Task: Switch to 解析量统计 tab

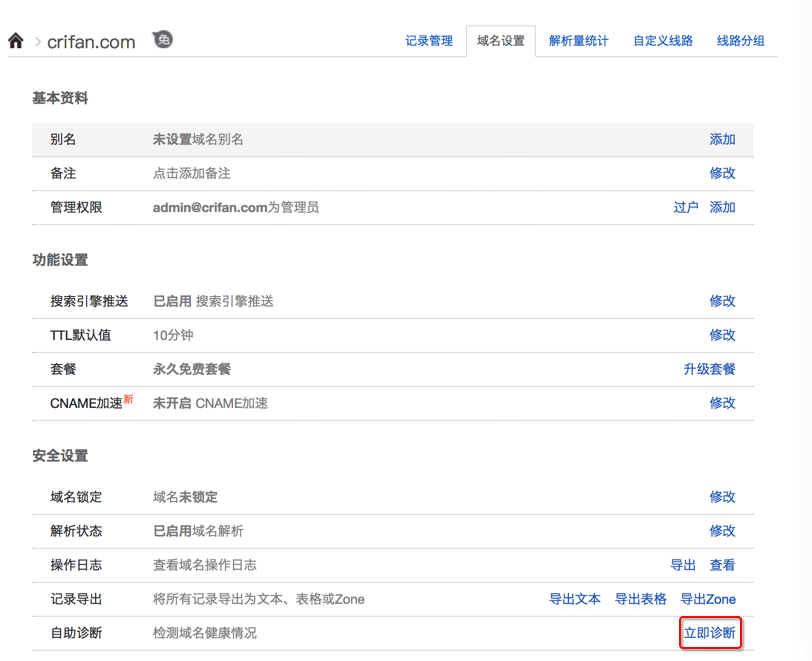Action: [578, 41]
